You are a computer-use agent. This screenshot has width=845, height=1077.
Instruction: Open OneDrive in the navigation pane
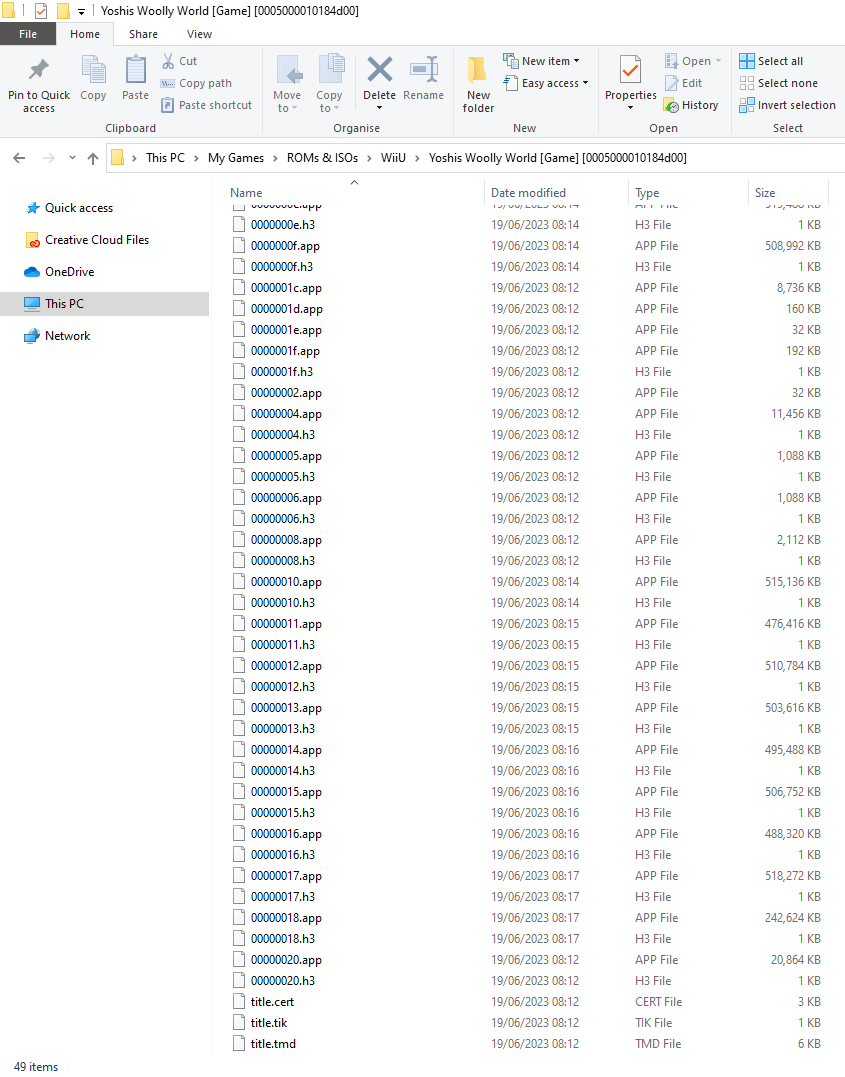(x=59, y=272)
